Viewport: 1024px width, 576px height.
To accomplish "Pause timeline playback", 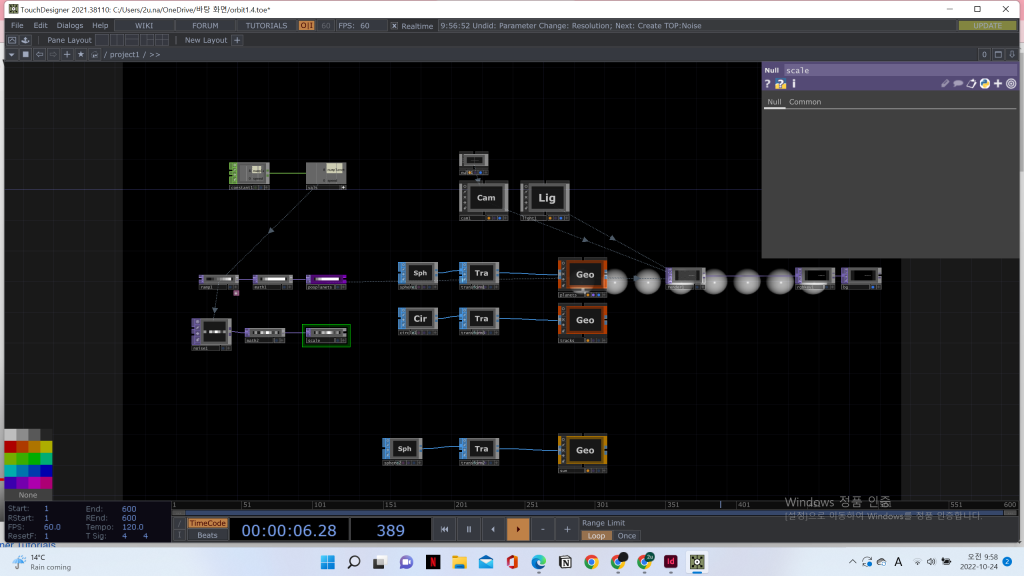I will [x=469, y=530].
